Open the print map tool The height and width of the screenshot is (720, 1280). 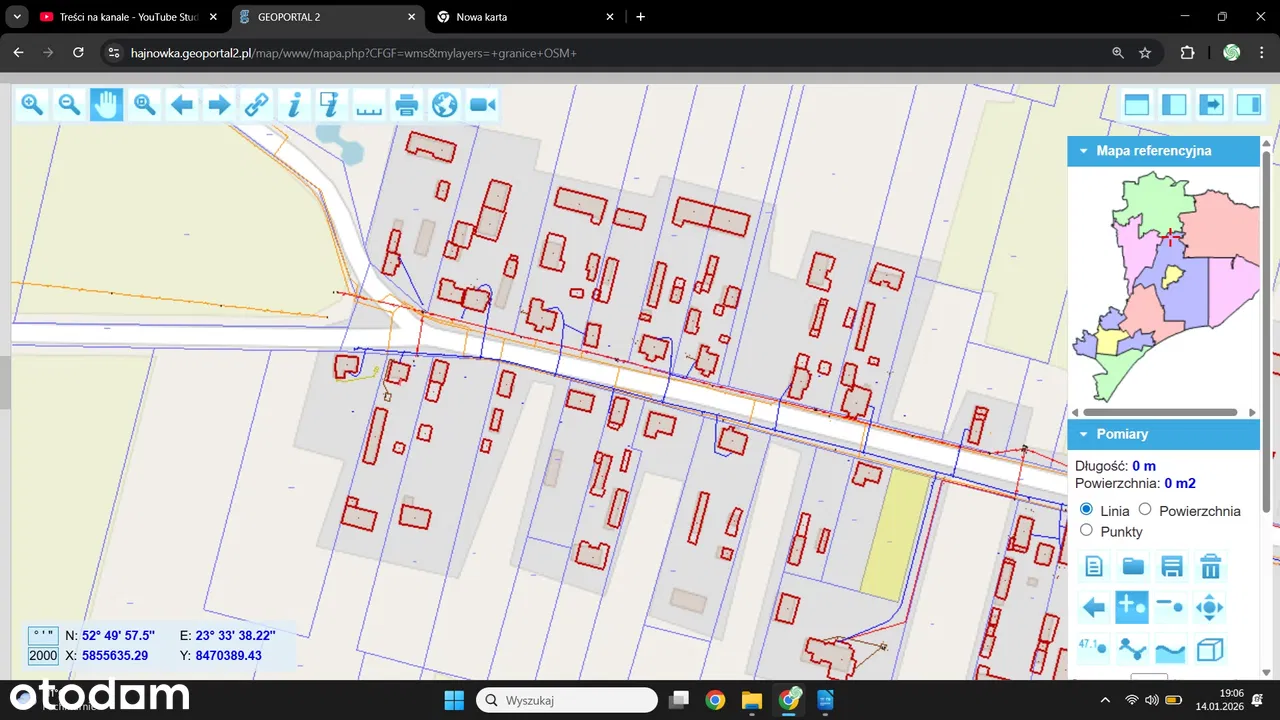407,105
